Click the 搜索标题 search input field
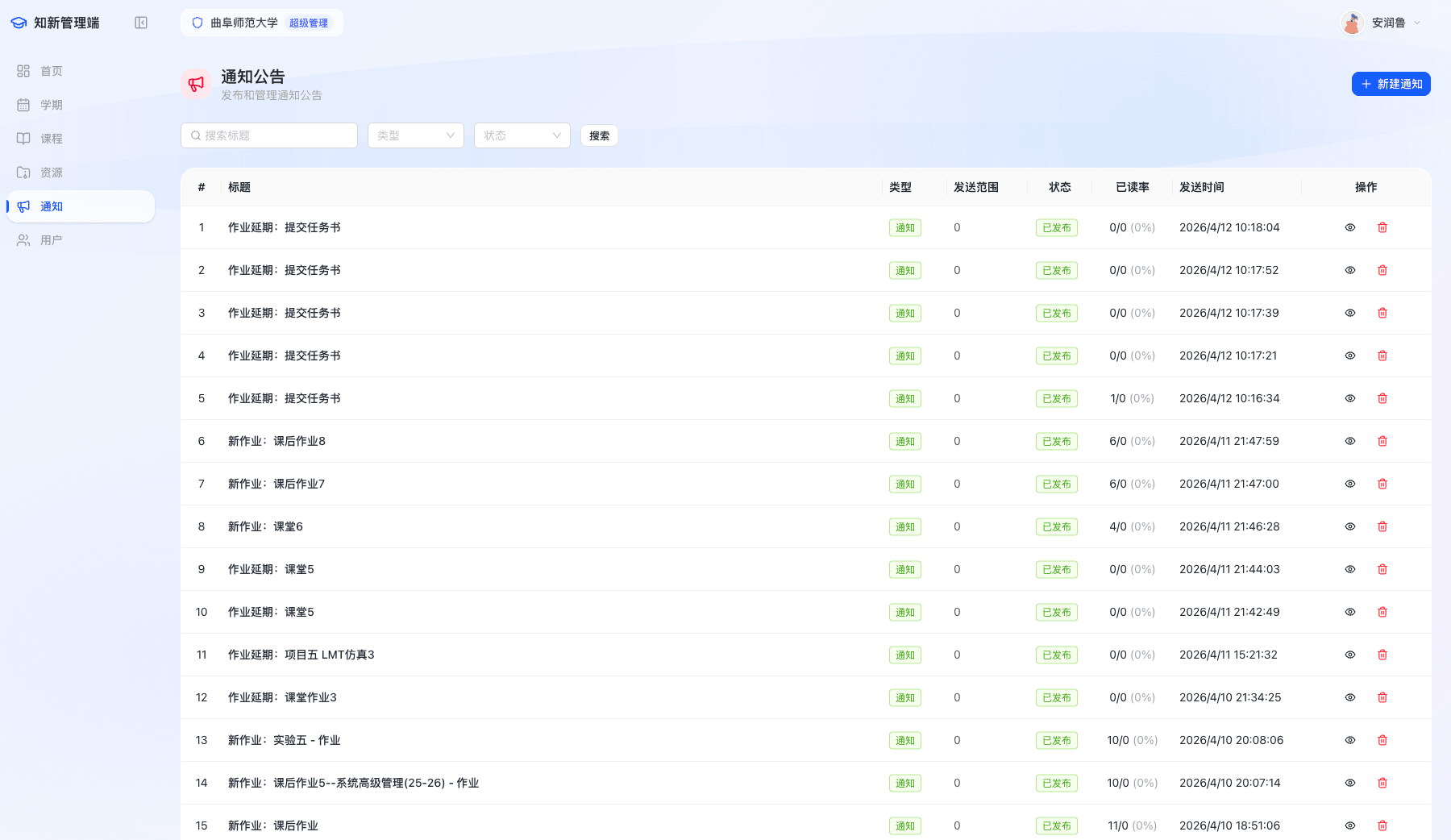Image resolution: width=1451 pixels, height=840 pixels. coord(268,135)
